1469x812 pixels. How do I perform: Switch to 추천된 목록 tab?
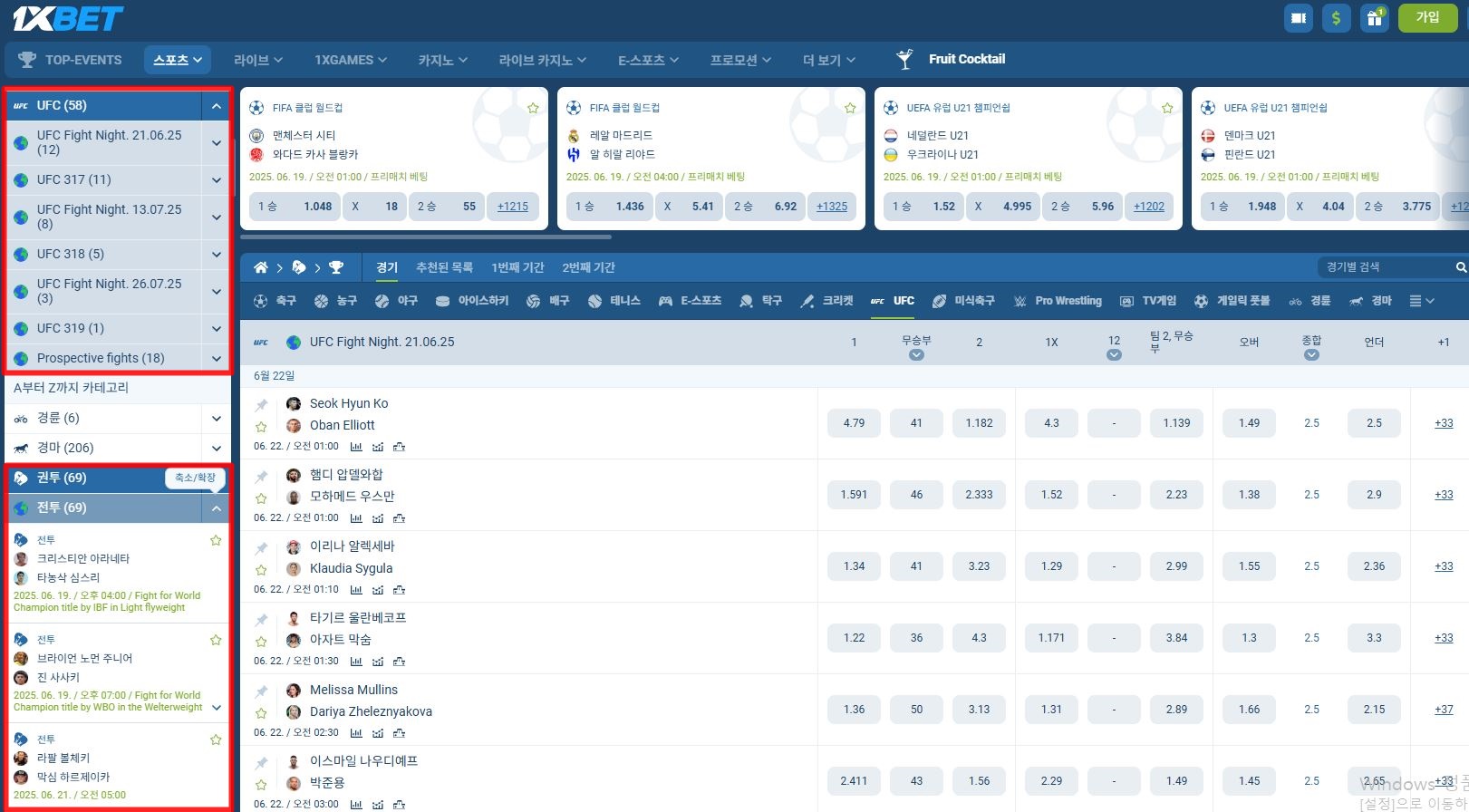pos(444,267)
